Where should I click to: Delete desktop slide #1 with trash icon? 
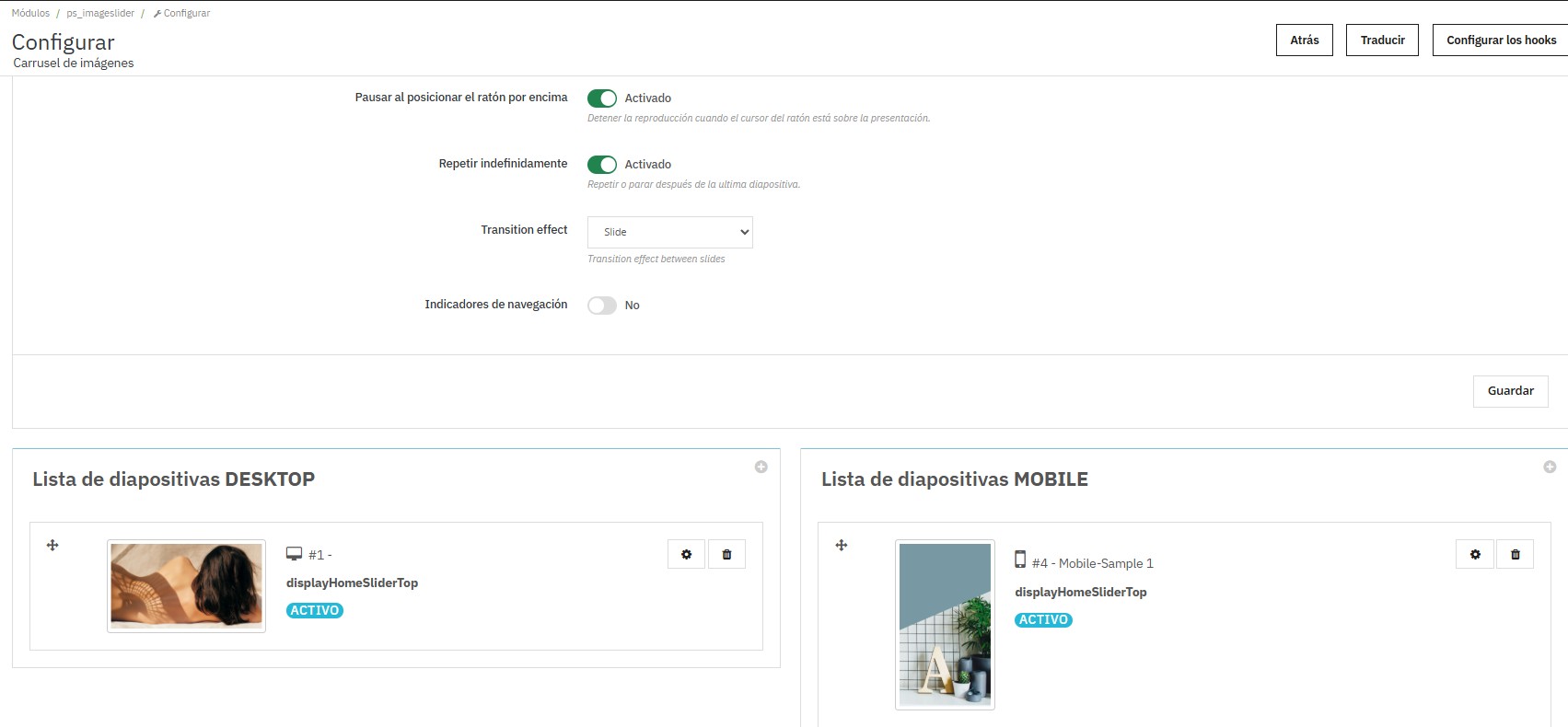[726, 554]
